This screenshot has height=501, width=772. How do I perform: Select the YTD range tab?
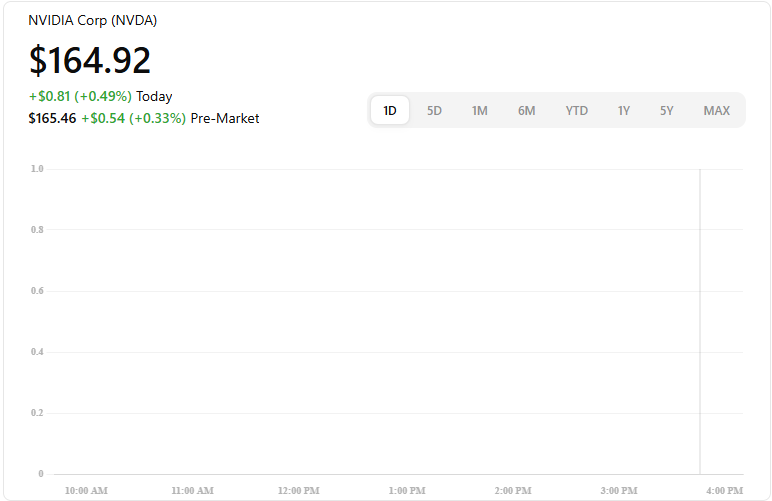(577, 110)
